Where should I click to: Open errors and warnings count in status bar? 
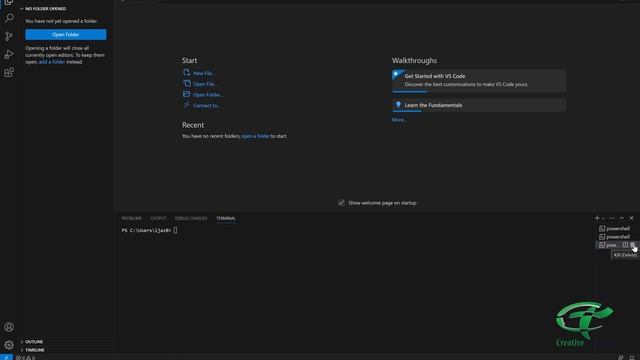[25, 358]
